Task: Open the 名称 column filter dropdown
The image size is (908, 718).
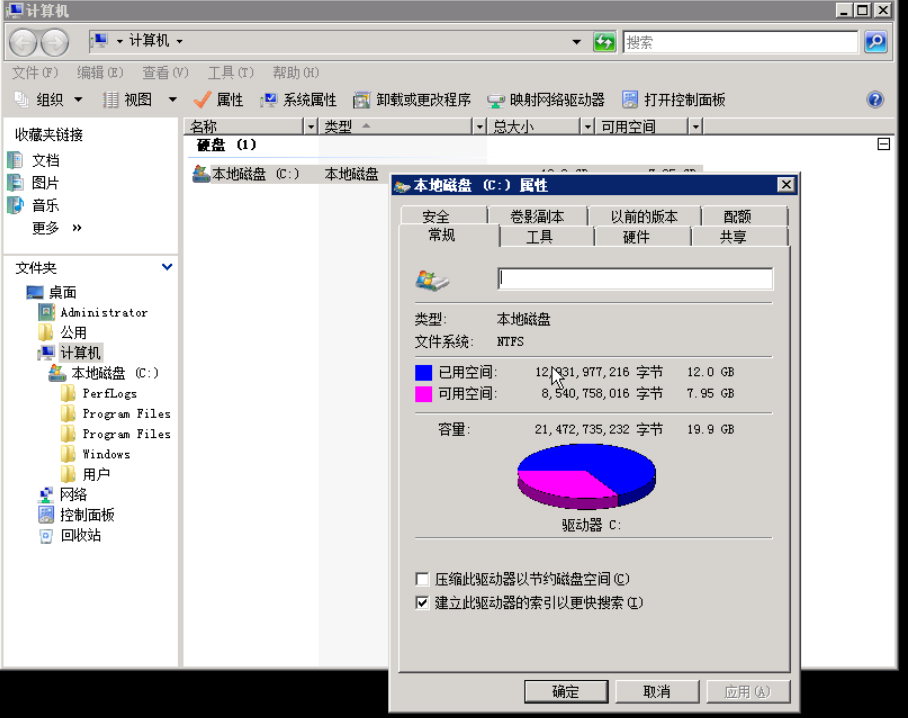Action: point(311,126)
